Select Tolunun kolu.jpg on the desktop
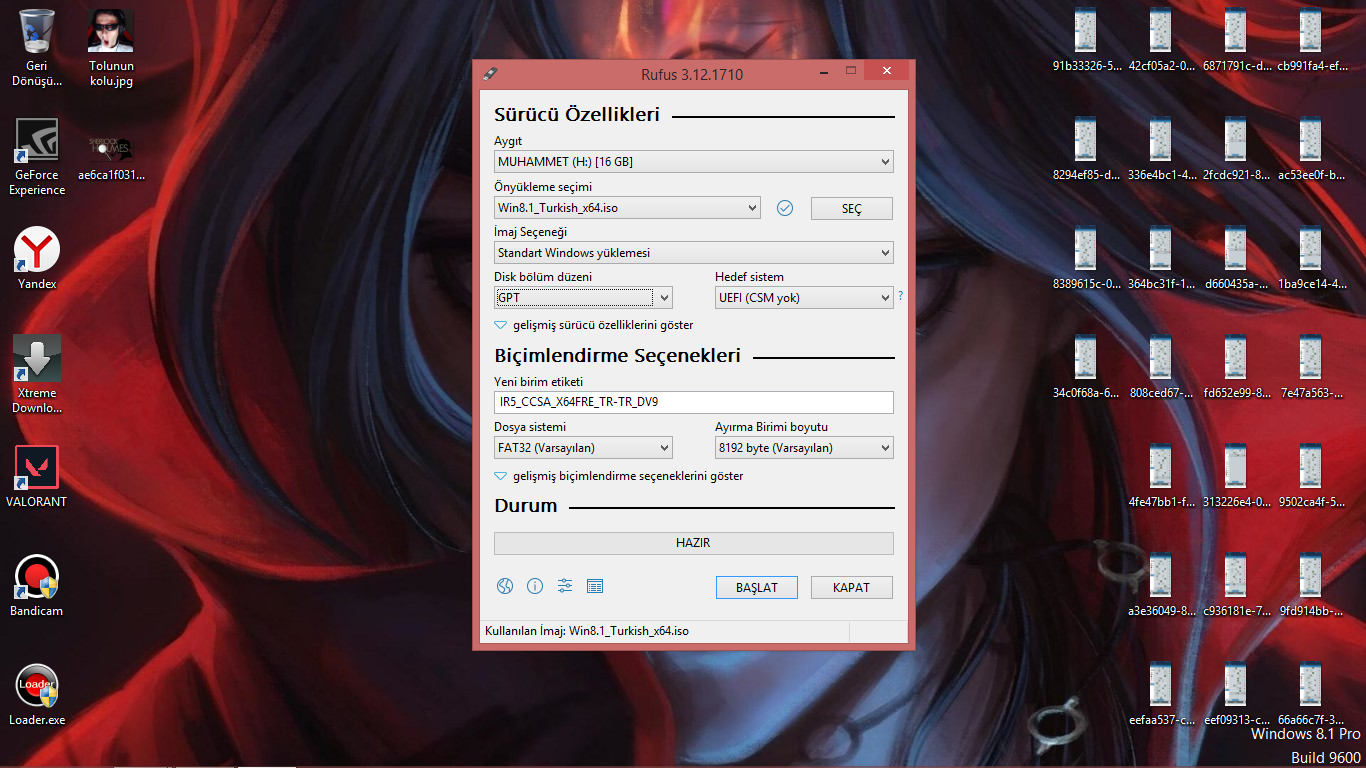The width and height of the screenshot is (1366, 768). point(111,48)
